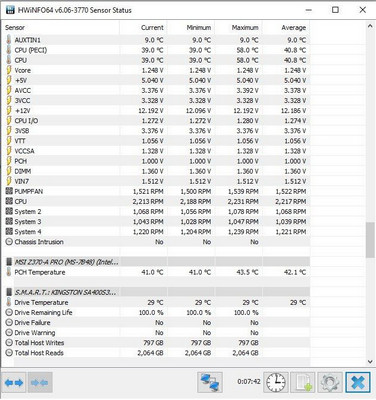
Task: Reset the elapsed time clock icon
Action: [276, 382]
